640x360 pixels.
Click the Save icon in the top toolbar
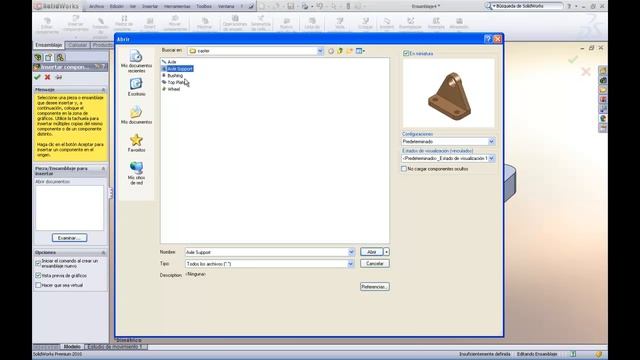tap(290, 6)
